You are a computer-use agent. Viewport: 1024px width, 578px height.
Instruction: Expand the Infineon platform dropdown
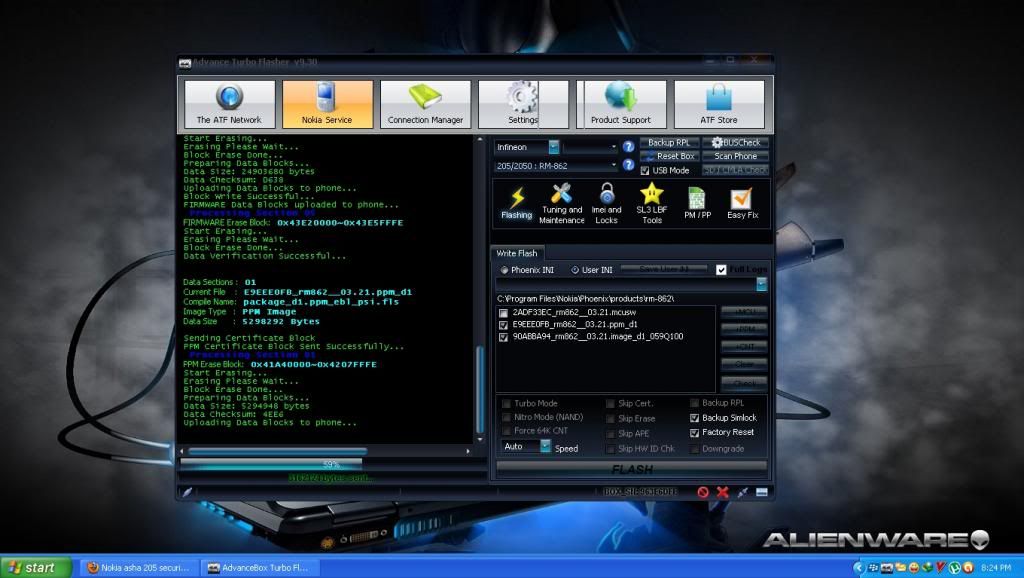pyautogui.click(x=553, y=147)
